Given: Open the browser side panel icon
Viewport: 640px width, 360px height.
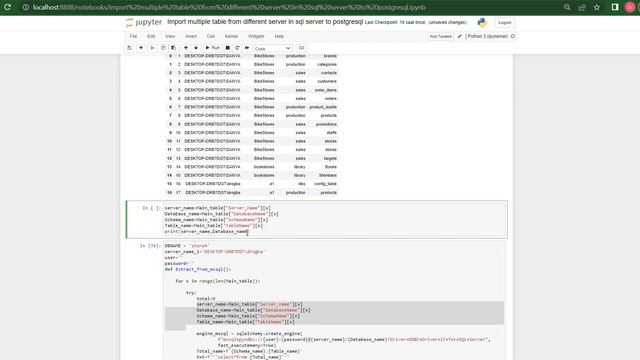Looking at the screenshot, I should (x=615, y=7).
